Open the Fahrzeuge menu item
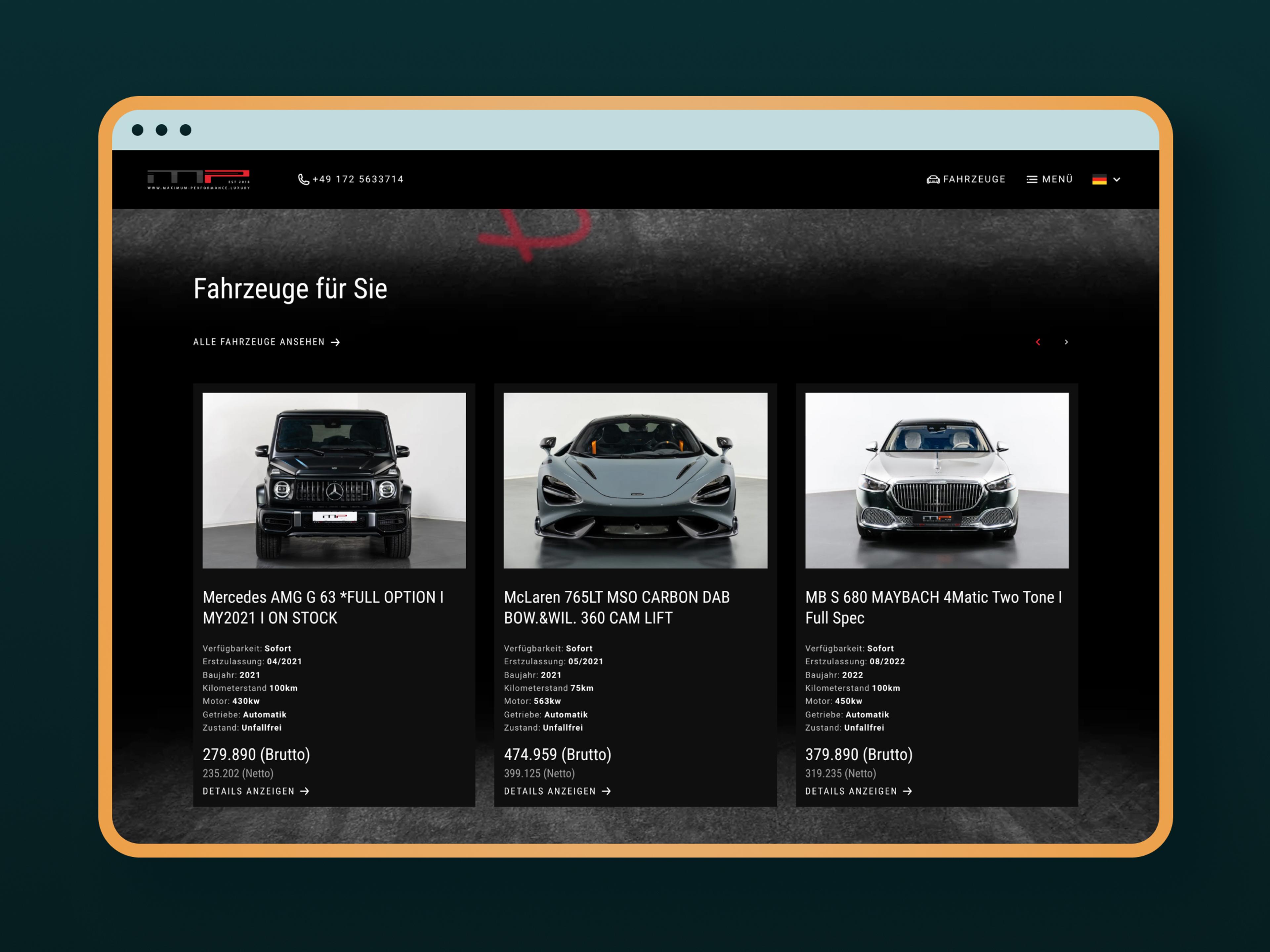 coord(974,179)
